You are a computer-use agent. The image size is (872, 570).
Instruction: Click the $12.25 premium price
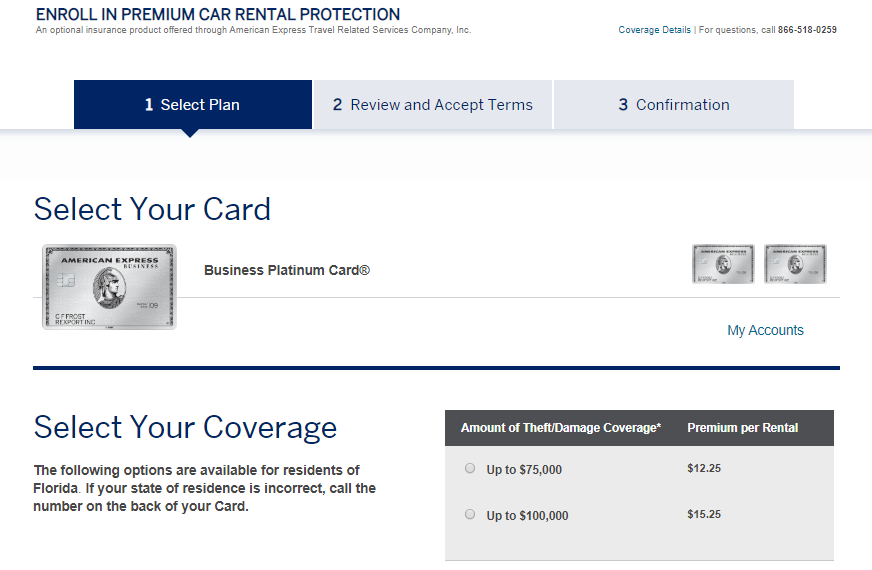(704, 468)
